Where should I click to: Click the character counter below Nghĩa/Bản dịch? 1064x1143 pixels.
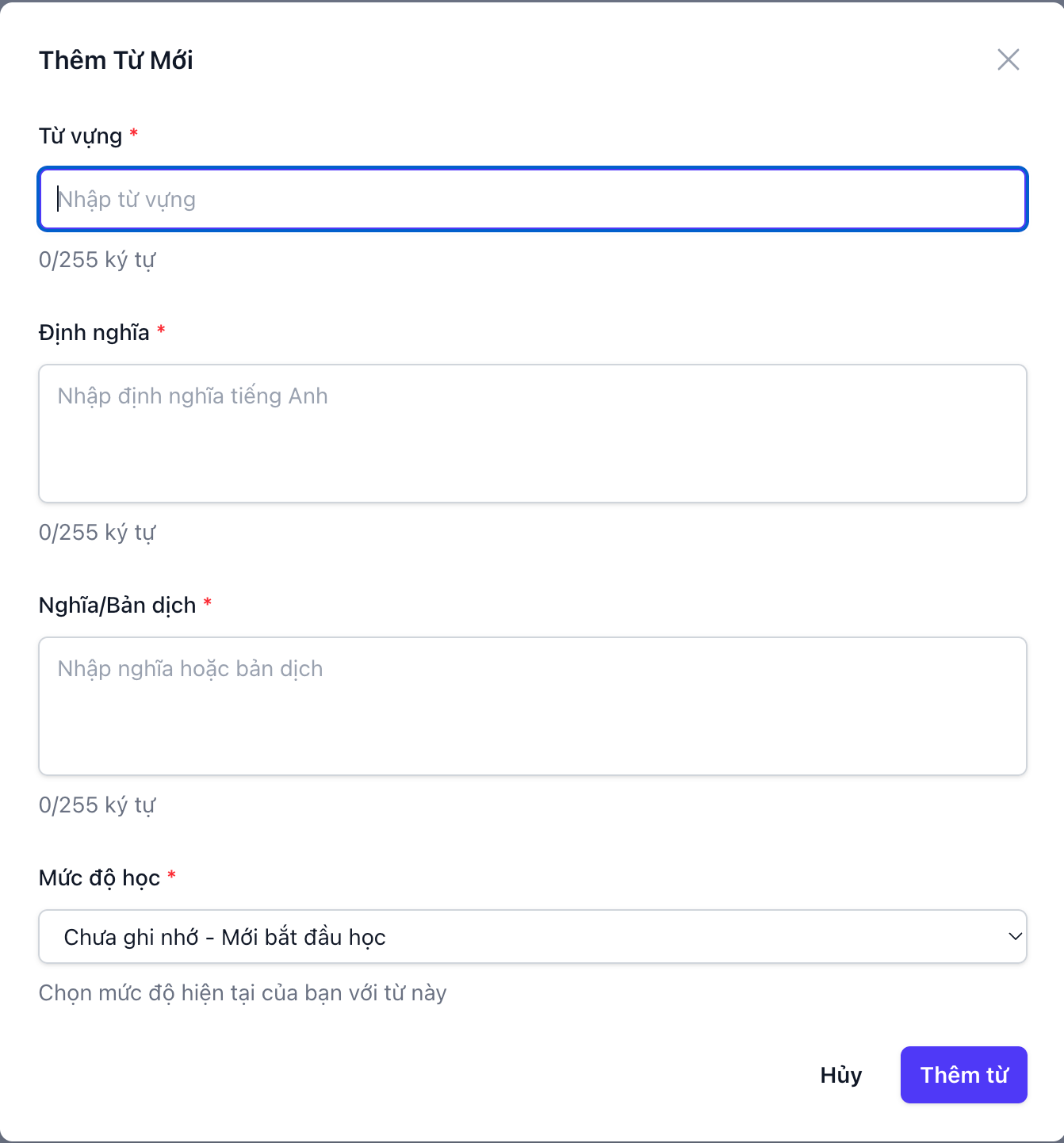coord(97,804)
